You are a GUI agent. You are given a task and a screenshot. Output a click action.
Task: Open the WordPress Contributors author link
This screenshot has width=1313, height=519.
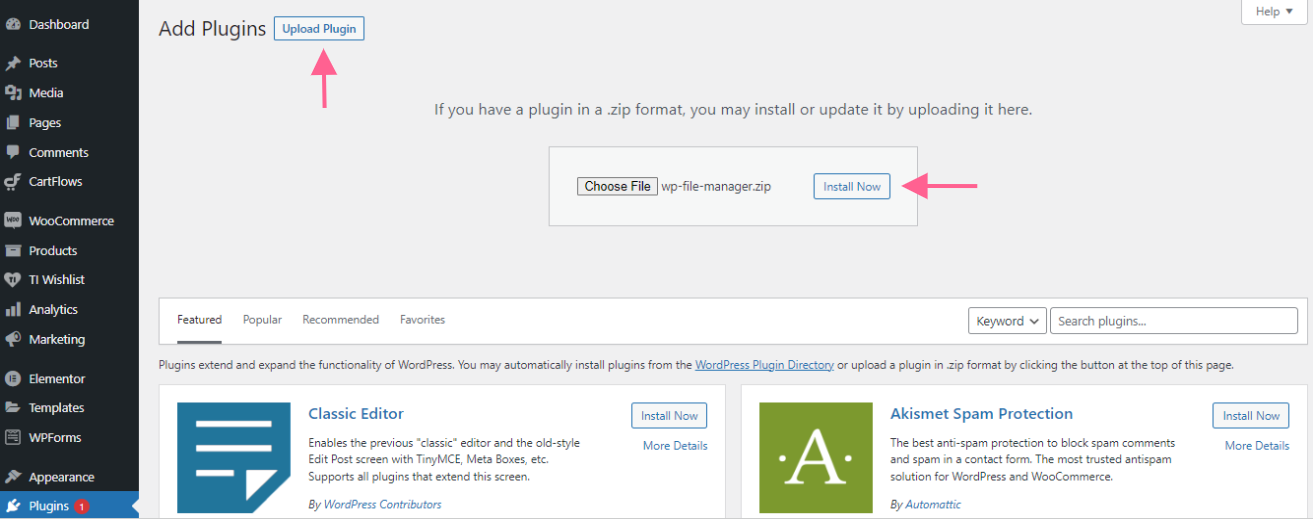click(x=382, y=505)
